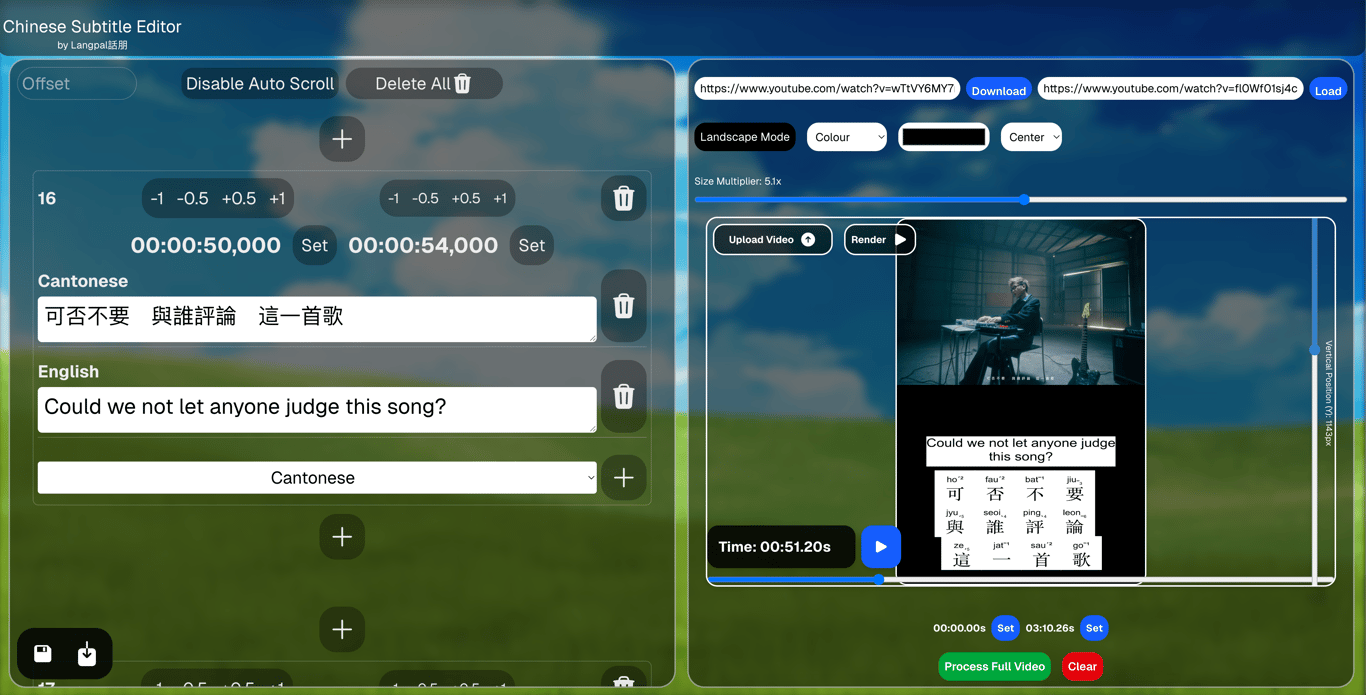The height and width of the screenshot is (695, 1366).
Task: Click the video preview thumbnail
Action: pyautogui.click(x=1021, y=303)
